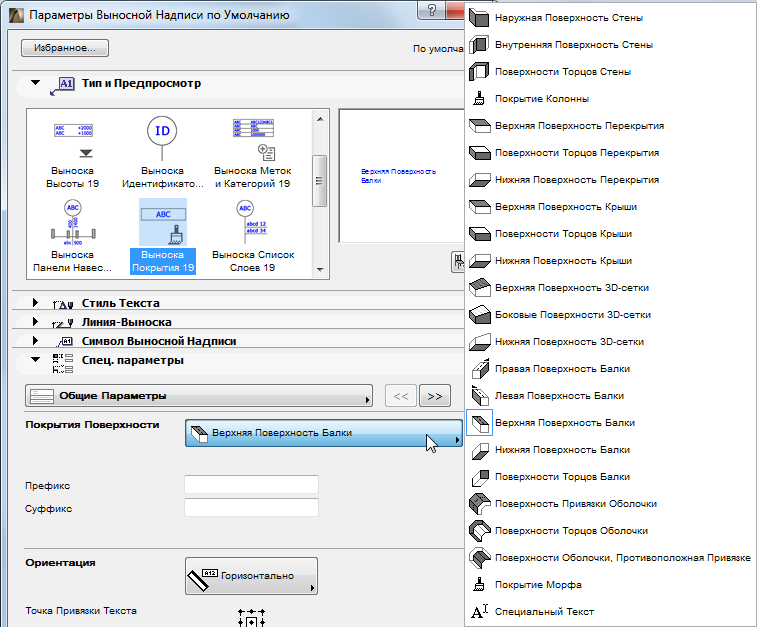Click the Боковые Поверхности 3D-сетки icon
This screenshot has height=627, width=757.
click(x=479, y=315)
